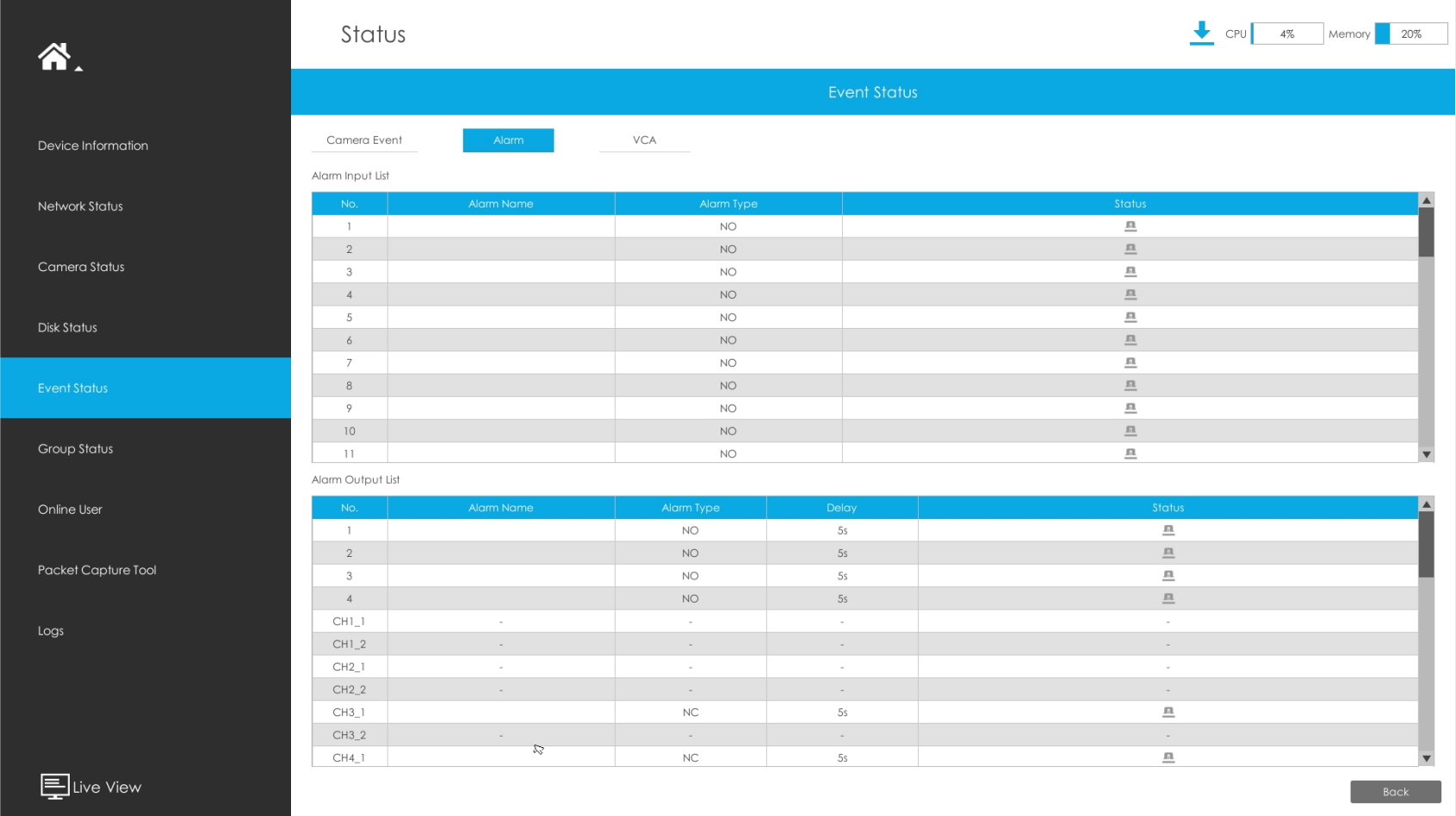
Task: Open Packet Capture Tool
Action: click(146, 570)
